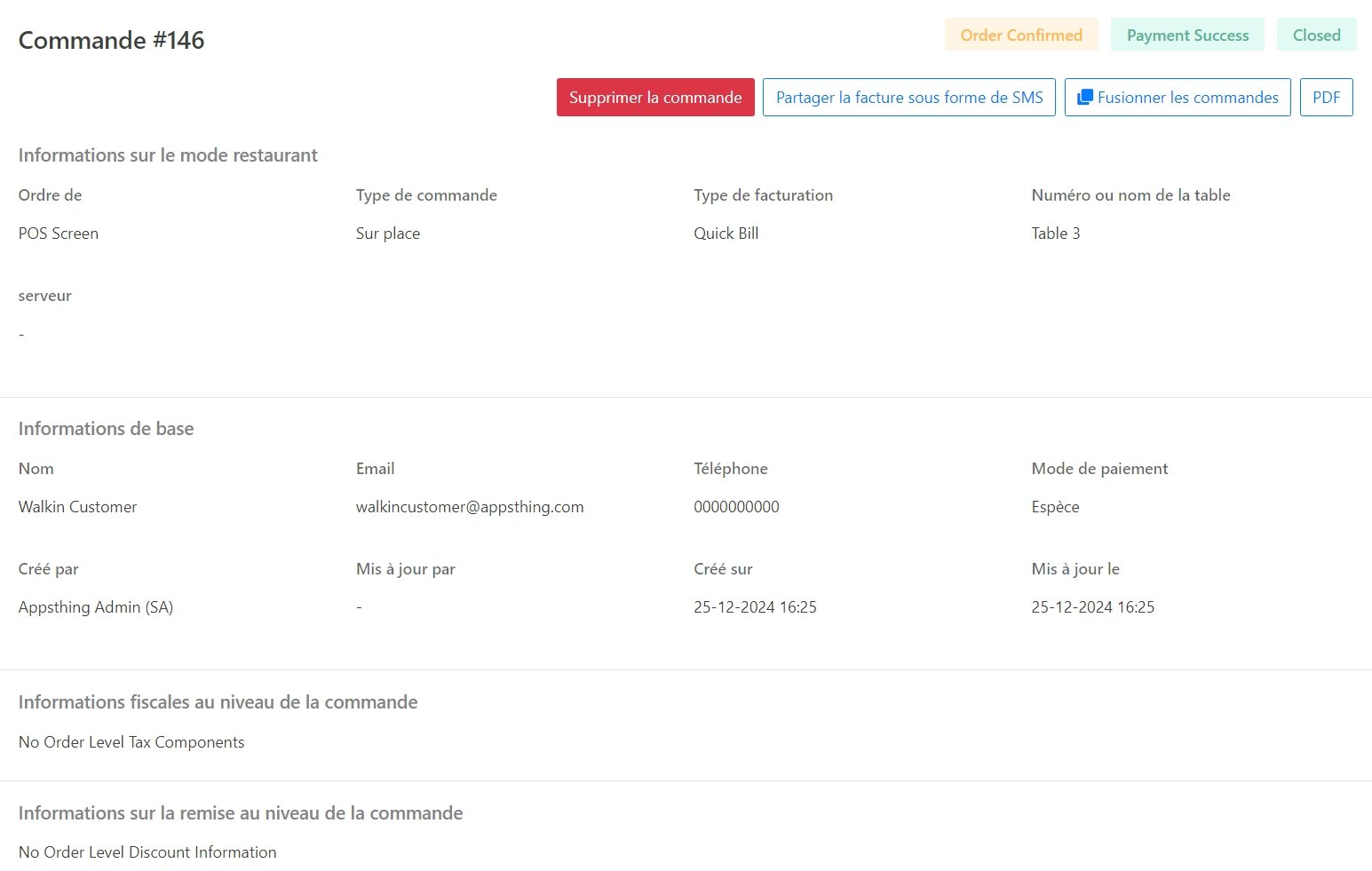
Task: Click the date under Créé sur
Action: point(755,607)
